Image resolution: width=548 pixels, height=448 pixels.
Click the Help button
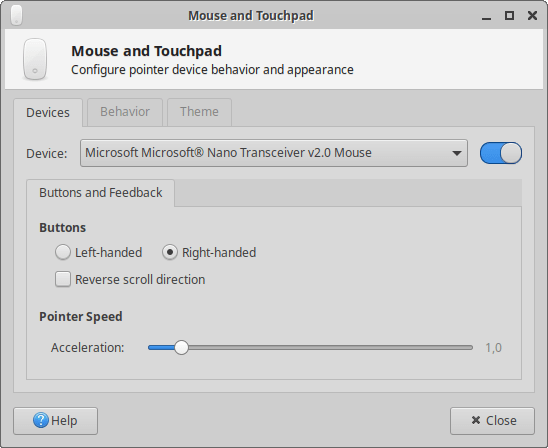point(56,421)
